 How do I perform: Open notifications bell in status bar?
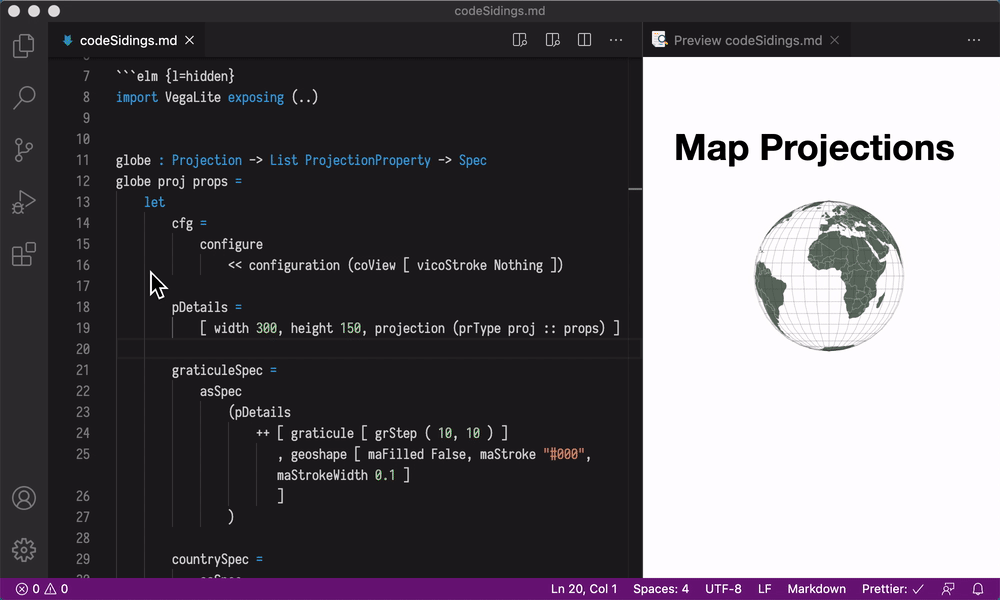978,589
